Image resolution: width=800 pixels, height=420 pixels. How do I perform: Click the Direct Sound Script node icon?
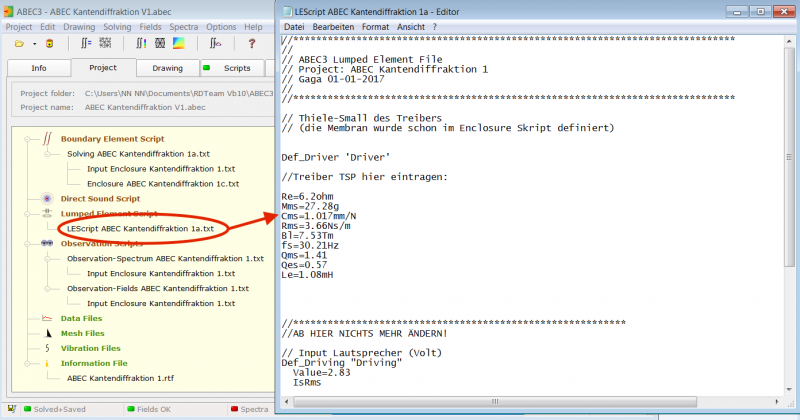point(47,199)
